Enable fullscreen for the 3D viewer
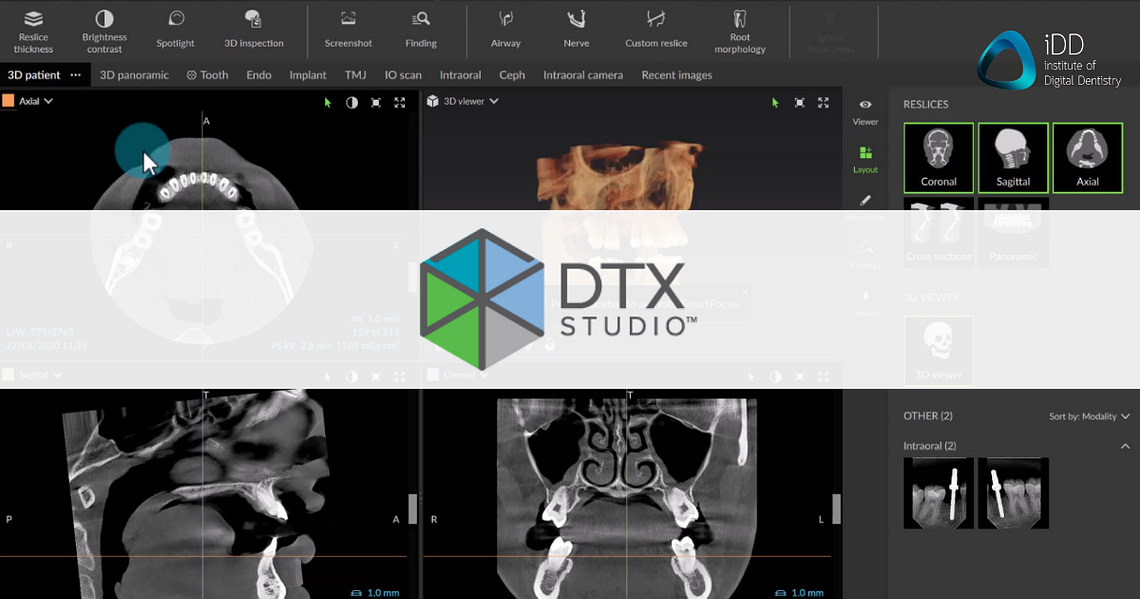The image size is (1140, 599). pos(823,101)
